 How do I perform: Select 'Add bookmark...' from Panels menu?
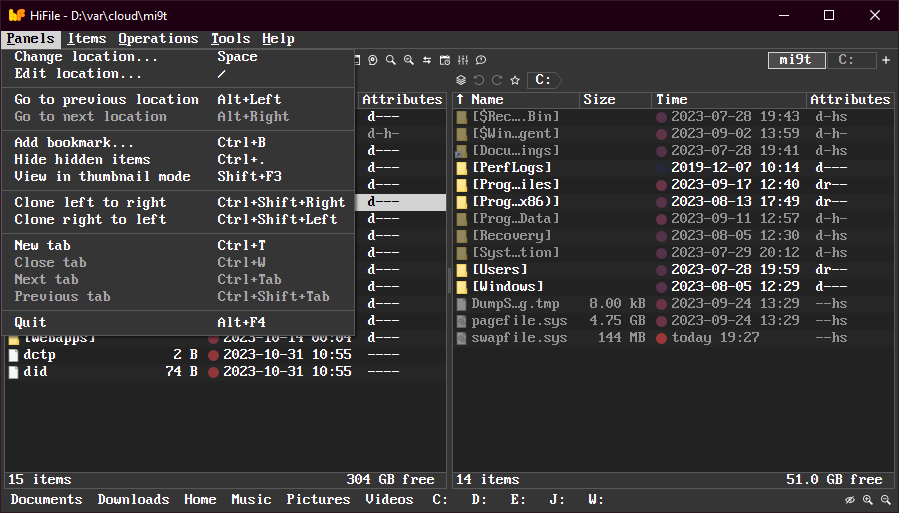click(74, 142)
